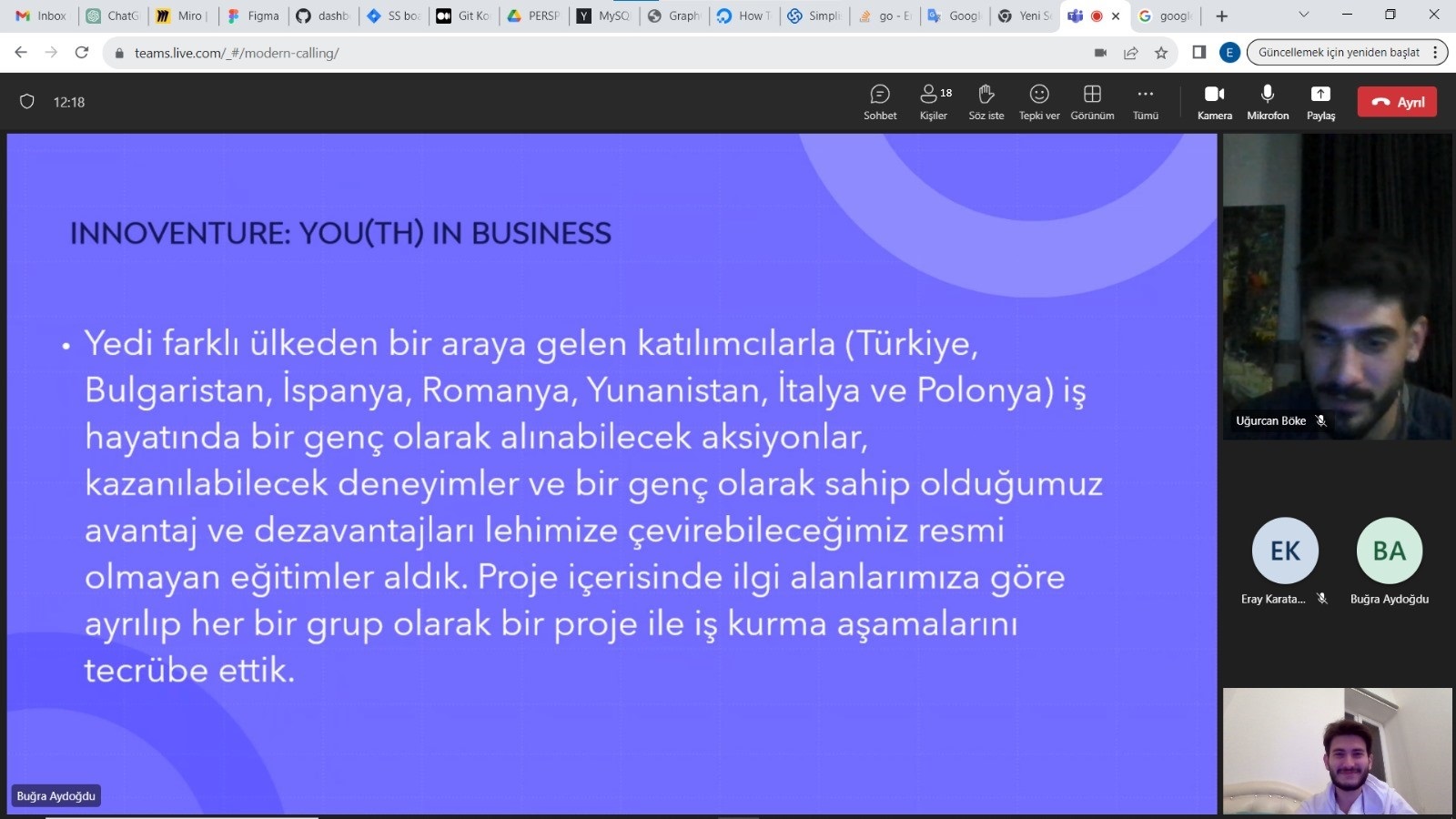1456x819 pixels.
Task: Open the tab search chevron
Action: 1304,15
